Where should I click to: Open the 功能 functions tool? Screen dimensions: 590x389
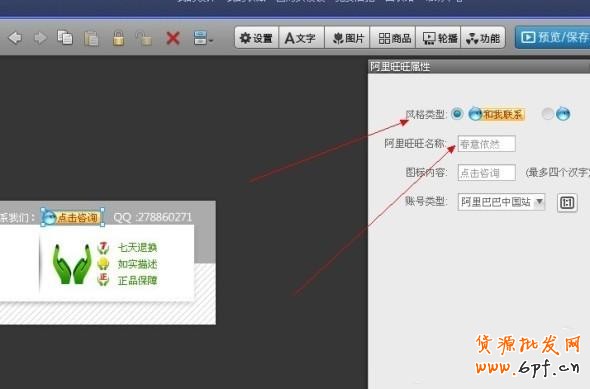tap(483, 38)
